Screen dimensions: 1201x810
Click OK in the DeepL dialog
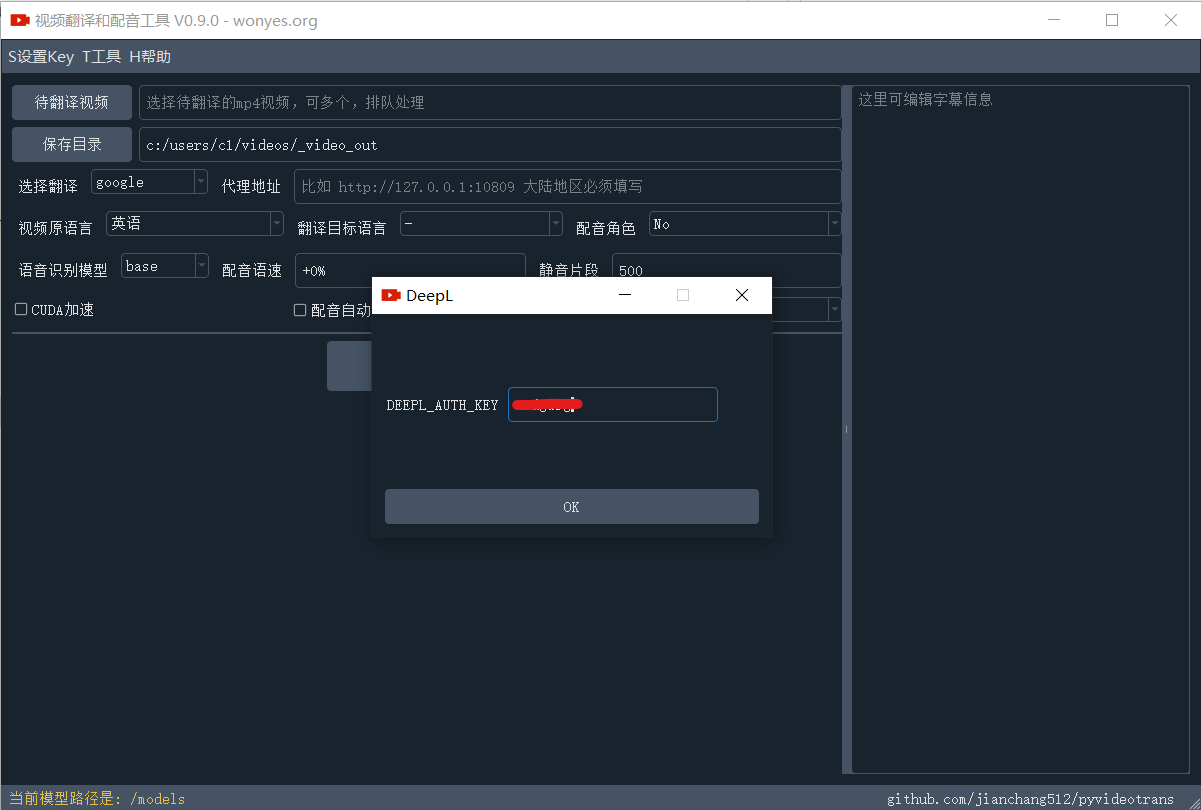tap(571, 507)
